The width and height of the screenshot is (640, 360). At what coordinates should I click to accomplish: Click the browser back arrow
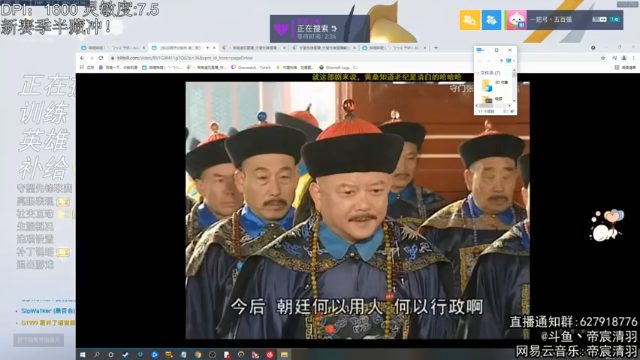click(82, 58)
